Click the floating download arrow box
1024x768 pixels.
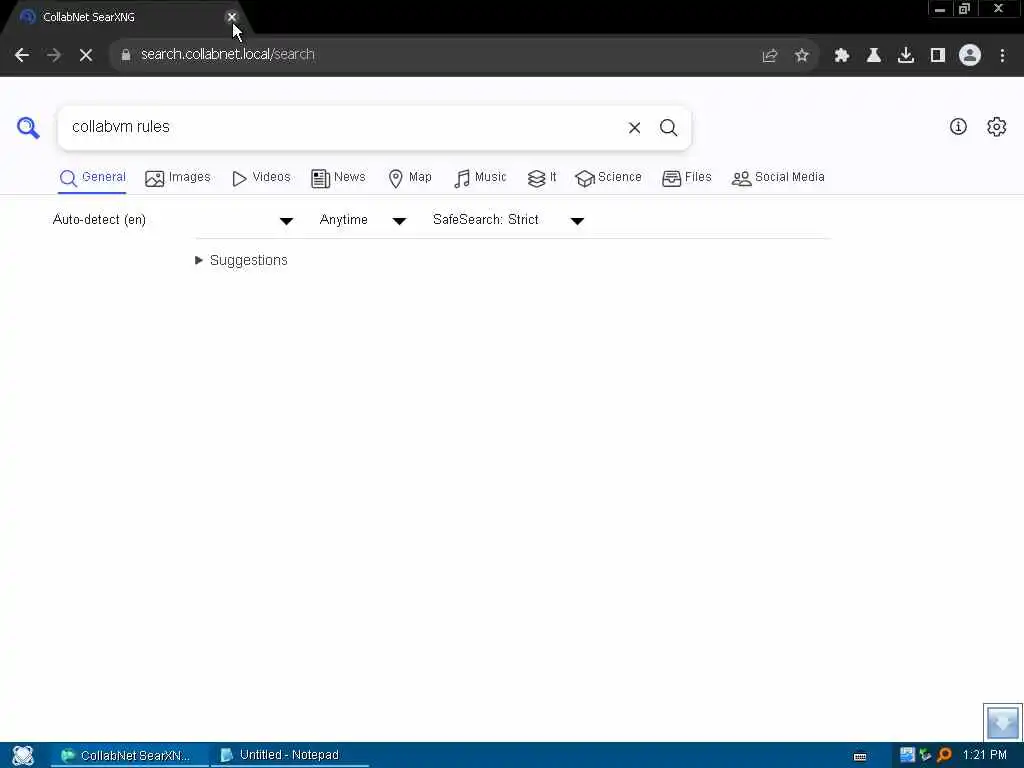(x=1002, y=722)
